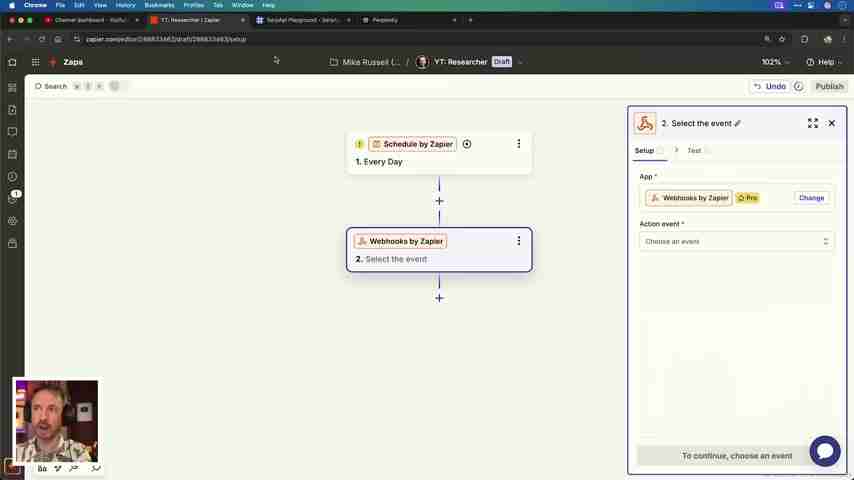Open the calendar icon in left sidebar
This screenshot has height=480, width=854.
12,154
